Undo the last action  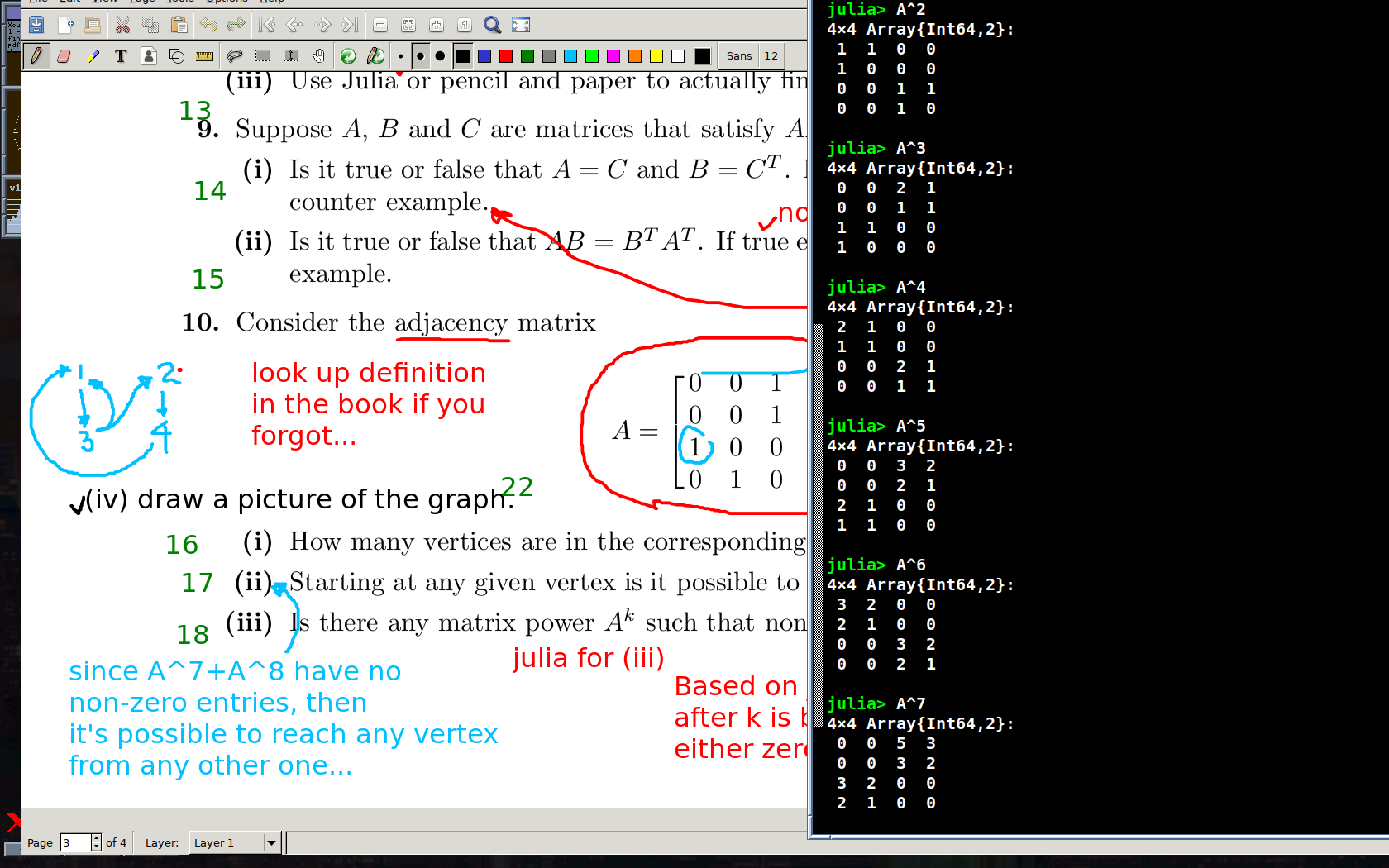point(208,25)
